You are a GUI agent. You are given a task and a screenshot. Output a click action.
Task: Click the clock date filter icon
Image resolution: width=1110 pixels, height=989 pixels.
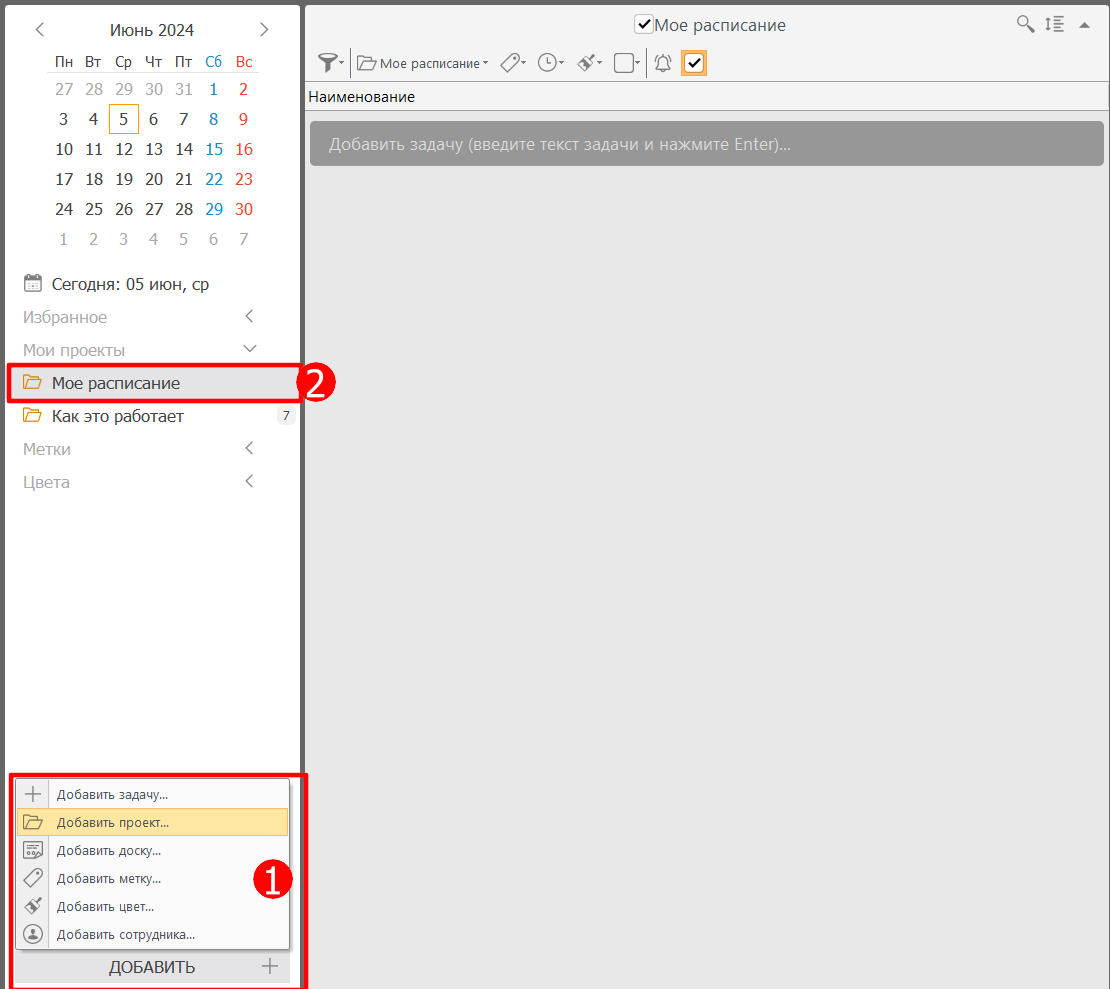(x=548, y=63)
